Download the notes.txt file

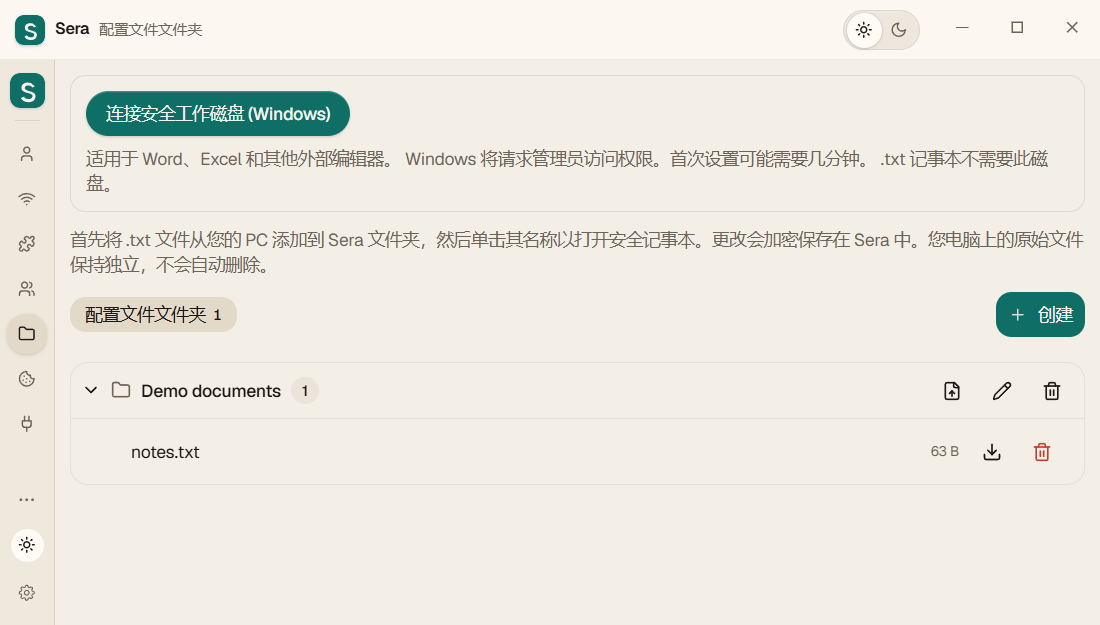pos(992,452)
